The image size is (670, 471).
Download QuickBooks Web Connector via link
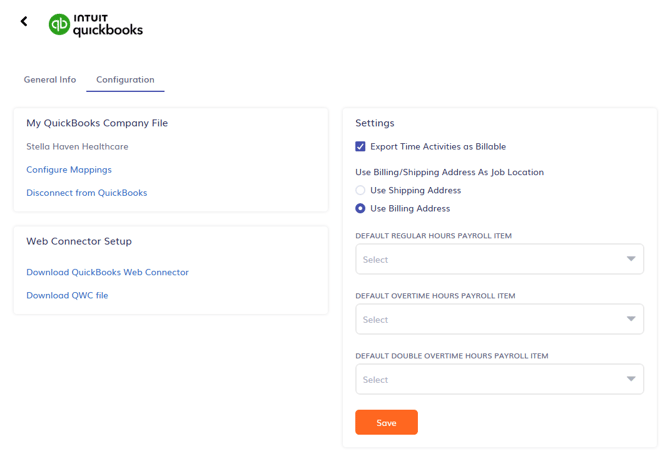tap(107, 272)
